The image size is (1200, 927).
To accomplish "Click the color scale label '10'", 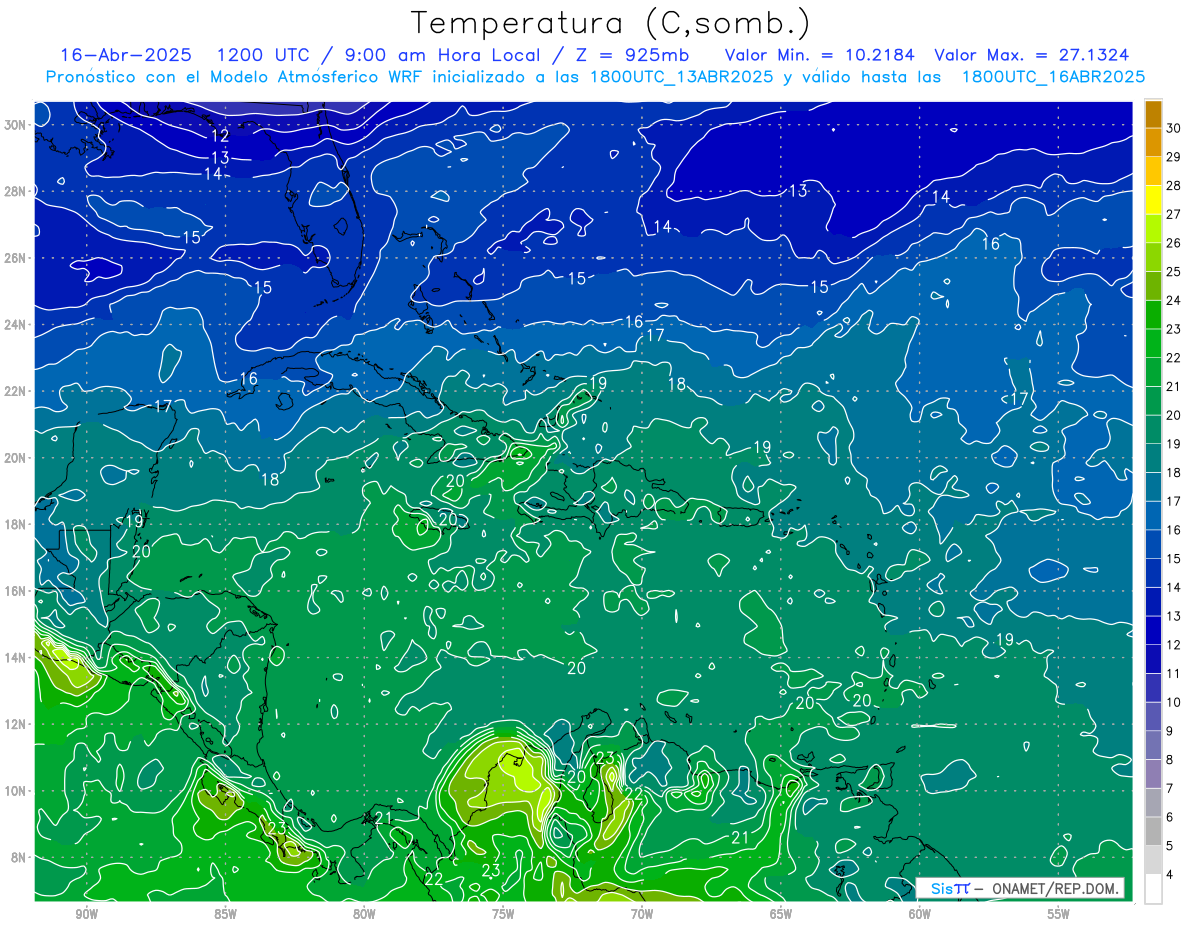I will [1174, 702].
